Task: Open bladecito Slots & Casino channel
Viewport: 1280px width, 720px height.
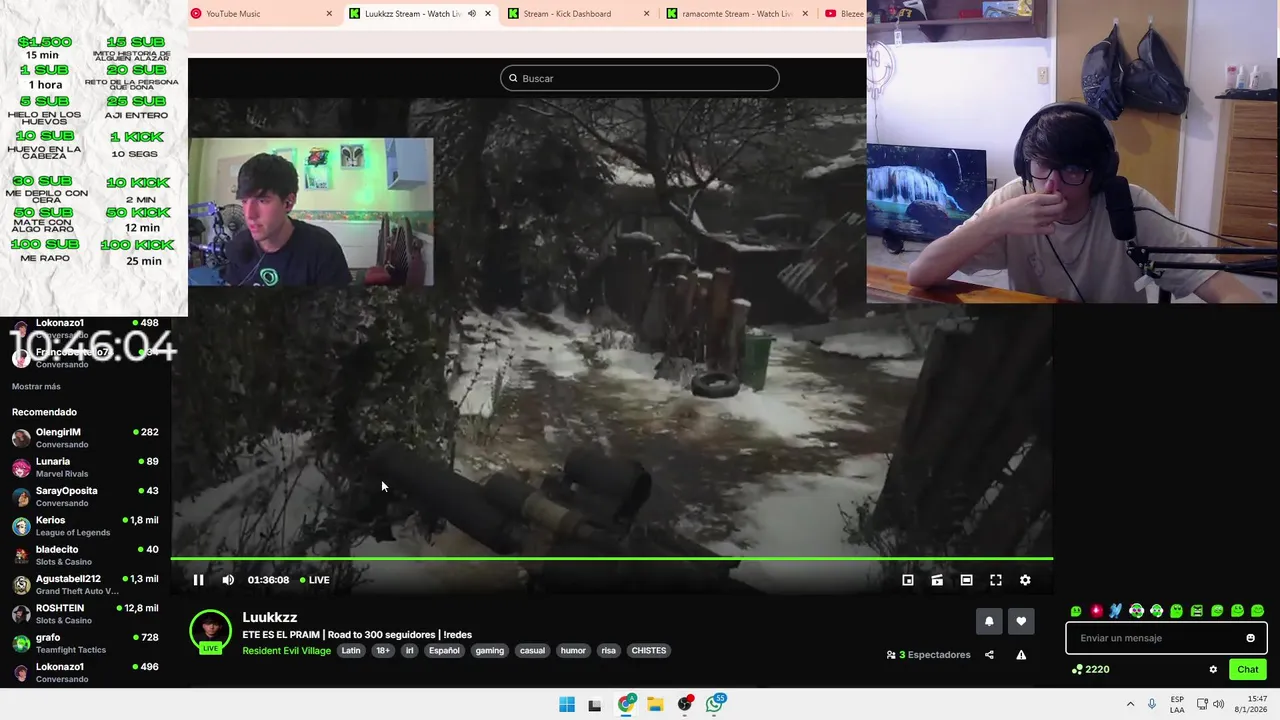Action: pos(85,555)
